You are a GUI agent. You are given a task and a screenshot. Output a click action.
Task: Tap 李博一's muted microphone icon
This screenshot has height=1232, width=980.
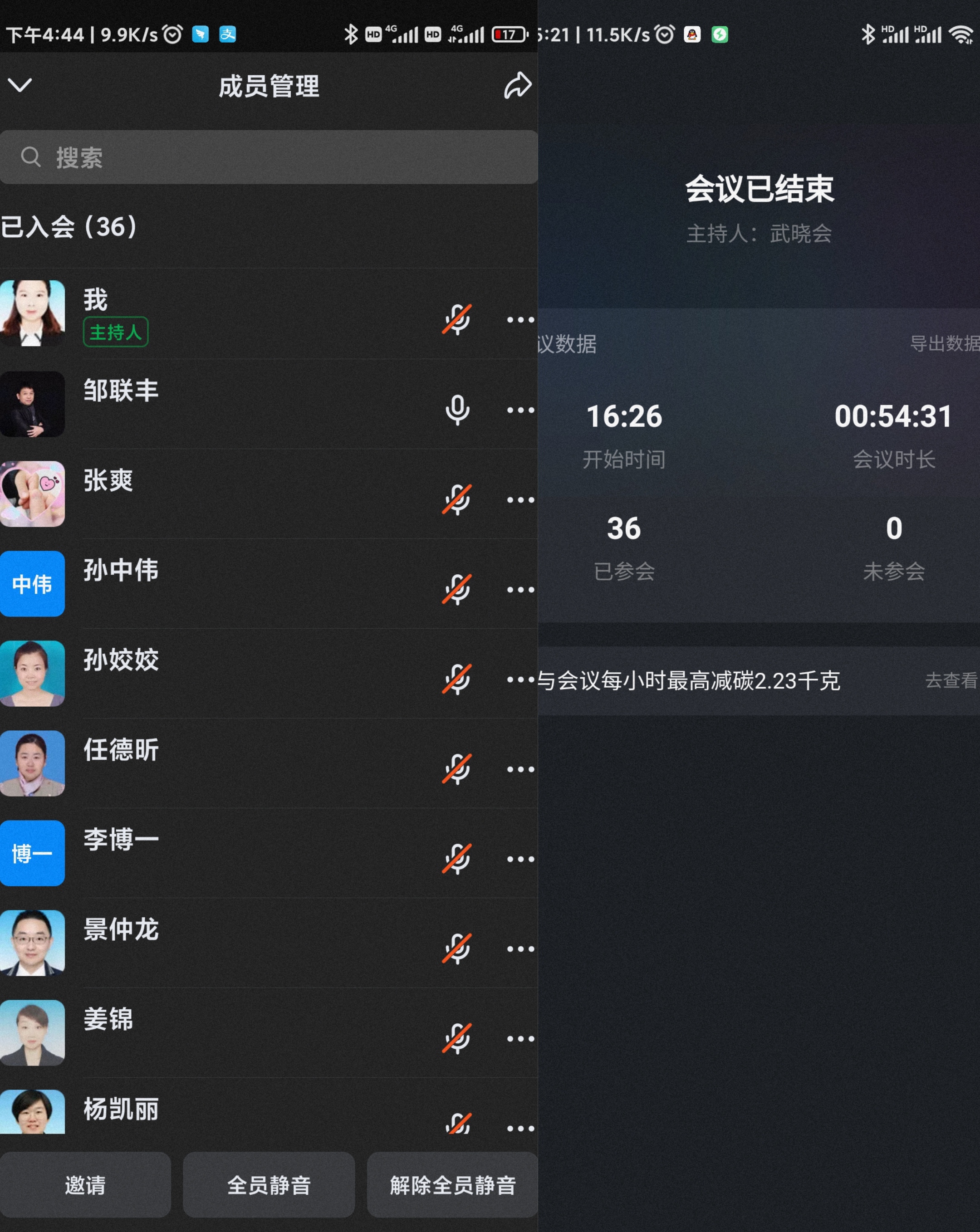click(457, 859)
